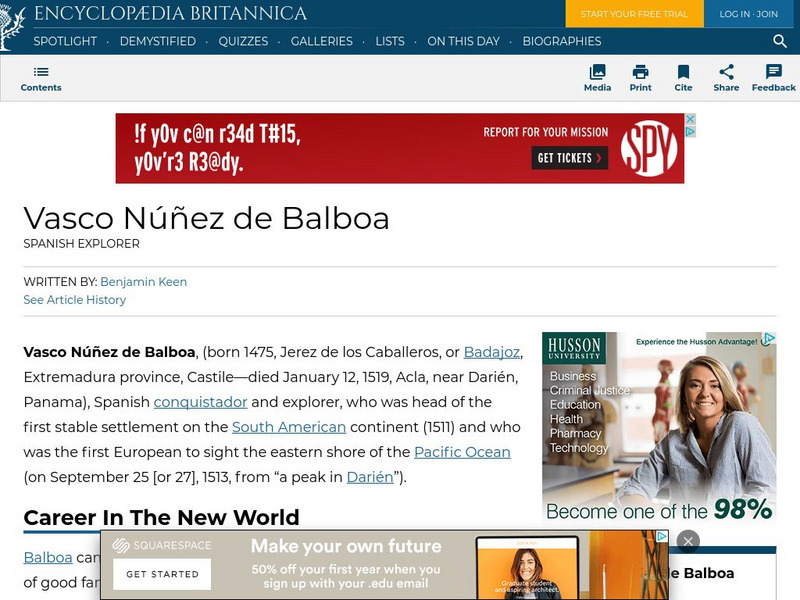Open the Badajoz link
Screen dimensions: 800x600
pyautogui.click(x=490, y=352)
